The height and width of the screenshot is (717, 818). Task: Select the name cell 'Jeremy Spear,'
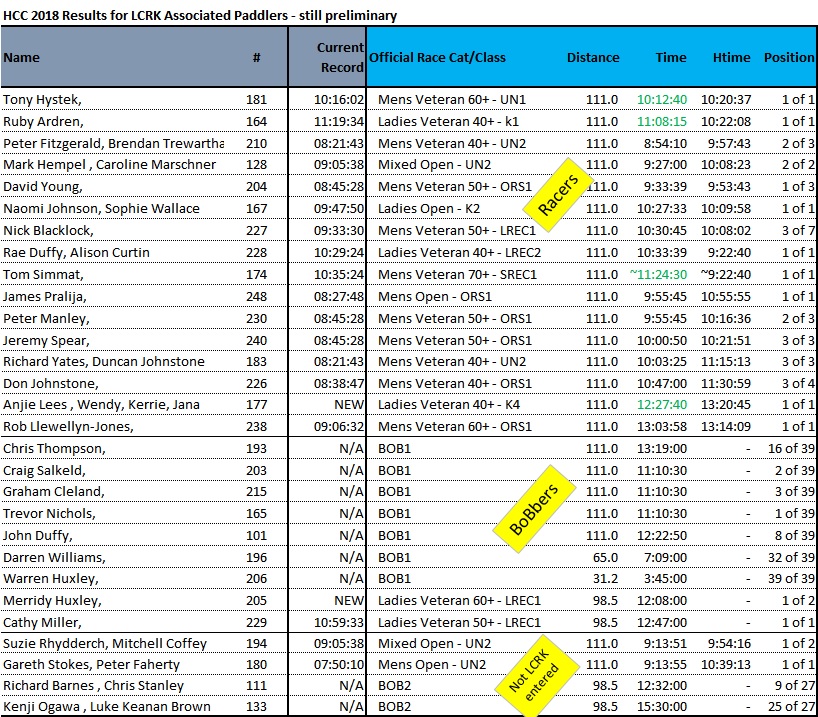pyautogui.click(x=46, y=340)
